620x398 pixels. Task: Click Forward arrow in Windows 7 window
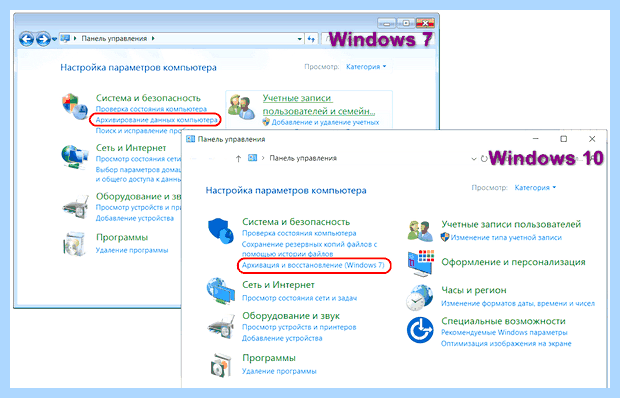click(43, 39)
